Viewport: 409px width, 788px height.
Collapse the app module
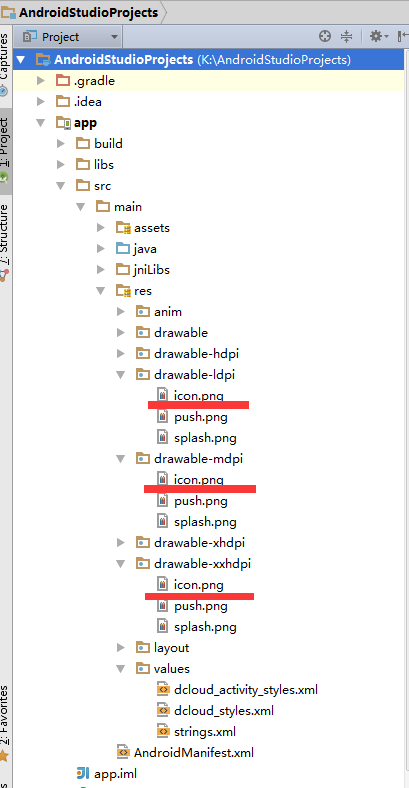[41, 123]
